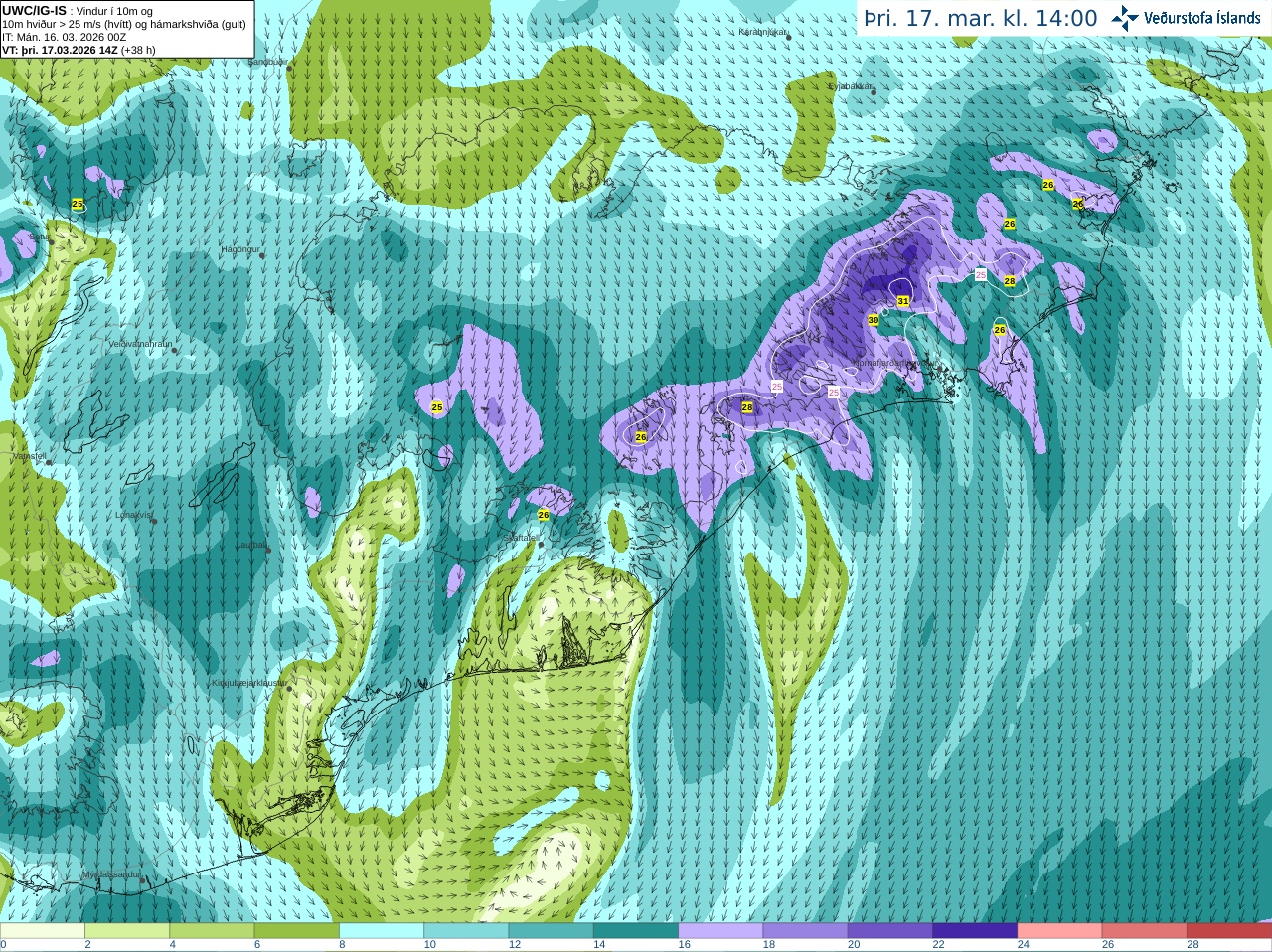This screenshot has height=952, width=1272.
Task: Click the legend tick label 16
Action: 684,945
